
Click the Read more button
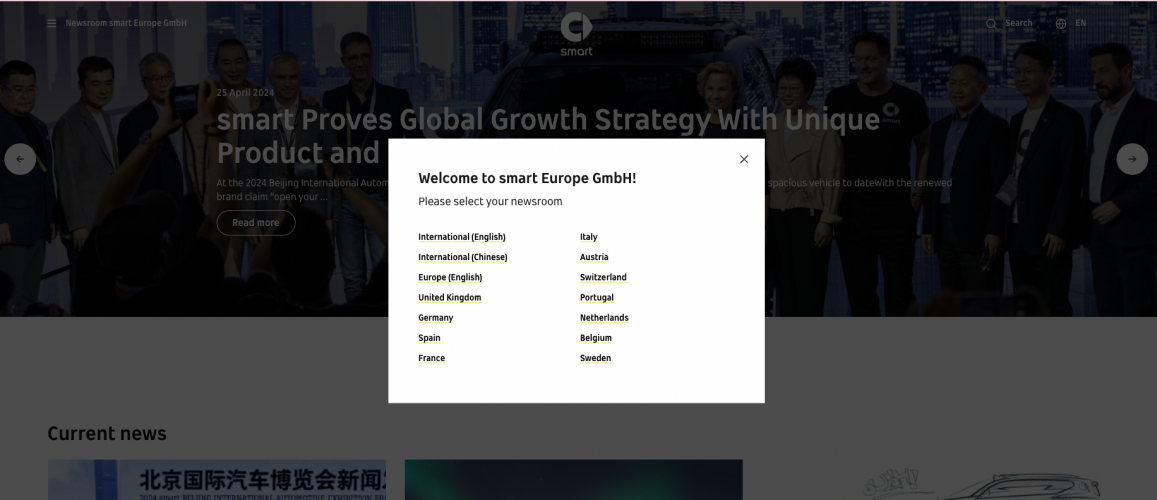tap(256, 223)
